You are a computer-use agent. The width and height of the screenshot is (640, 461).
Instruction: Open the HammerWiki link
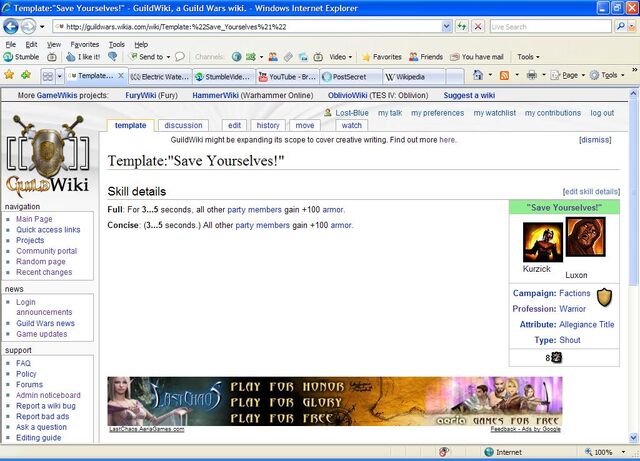click(215, 95)
